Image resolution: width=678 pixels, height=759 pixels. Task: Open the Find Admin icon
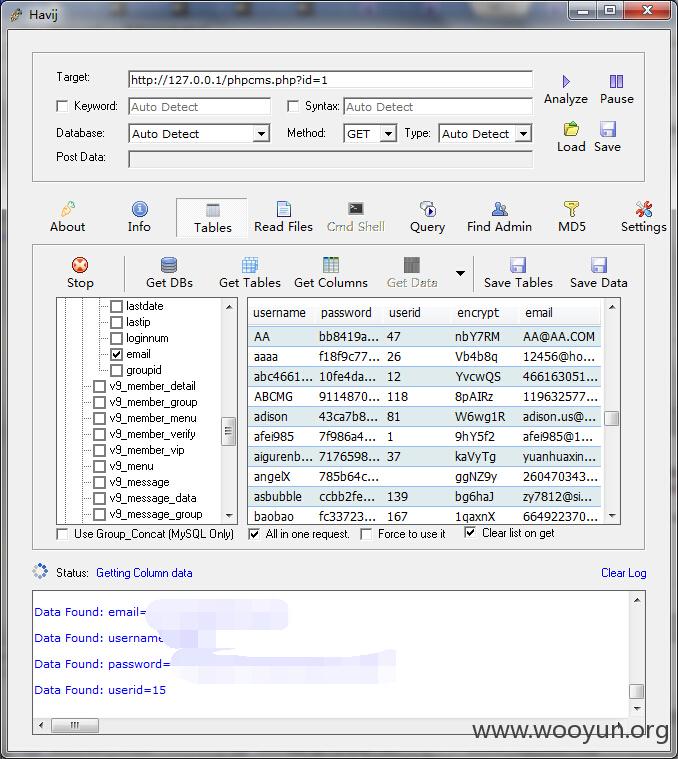click(499, 209)
